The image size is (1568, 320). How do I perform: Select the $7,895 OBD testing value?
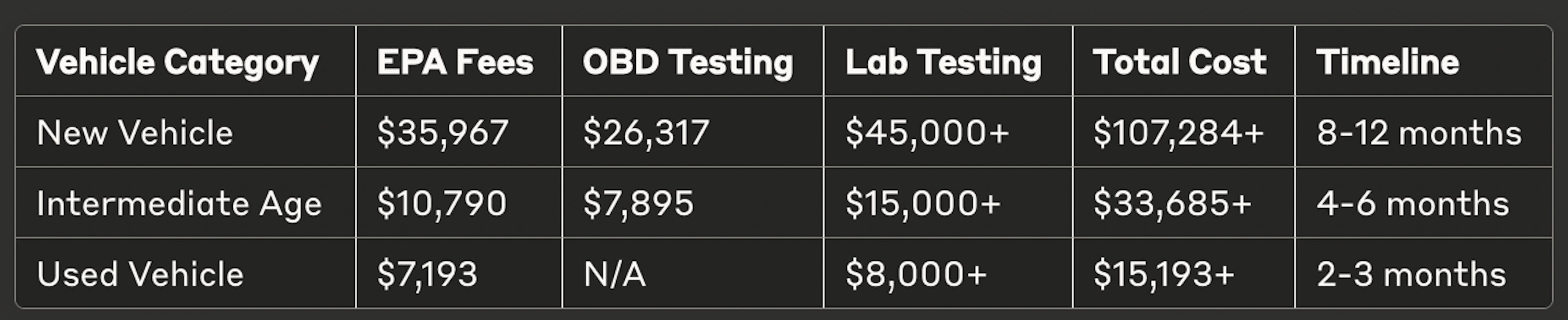pyautogui.click(x=638, y=203)
